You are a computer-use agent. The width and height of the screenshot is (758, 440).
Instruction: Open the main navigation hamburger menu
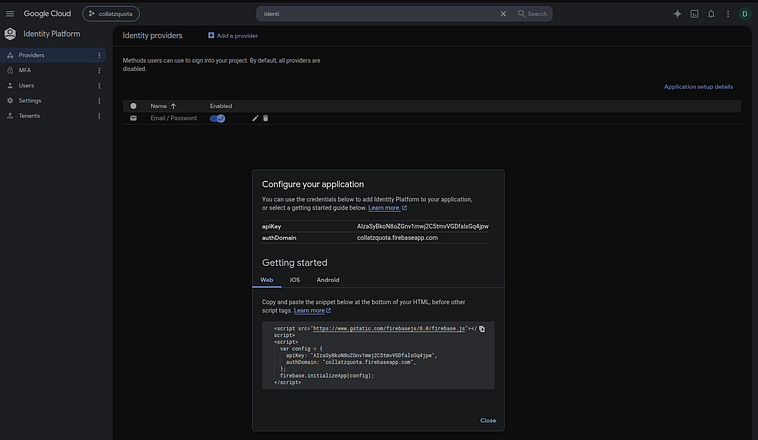click(x=10, y=14)
